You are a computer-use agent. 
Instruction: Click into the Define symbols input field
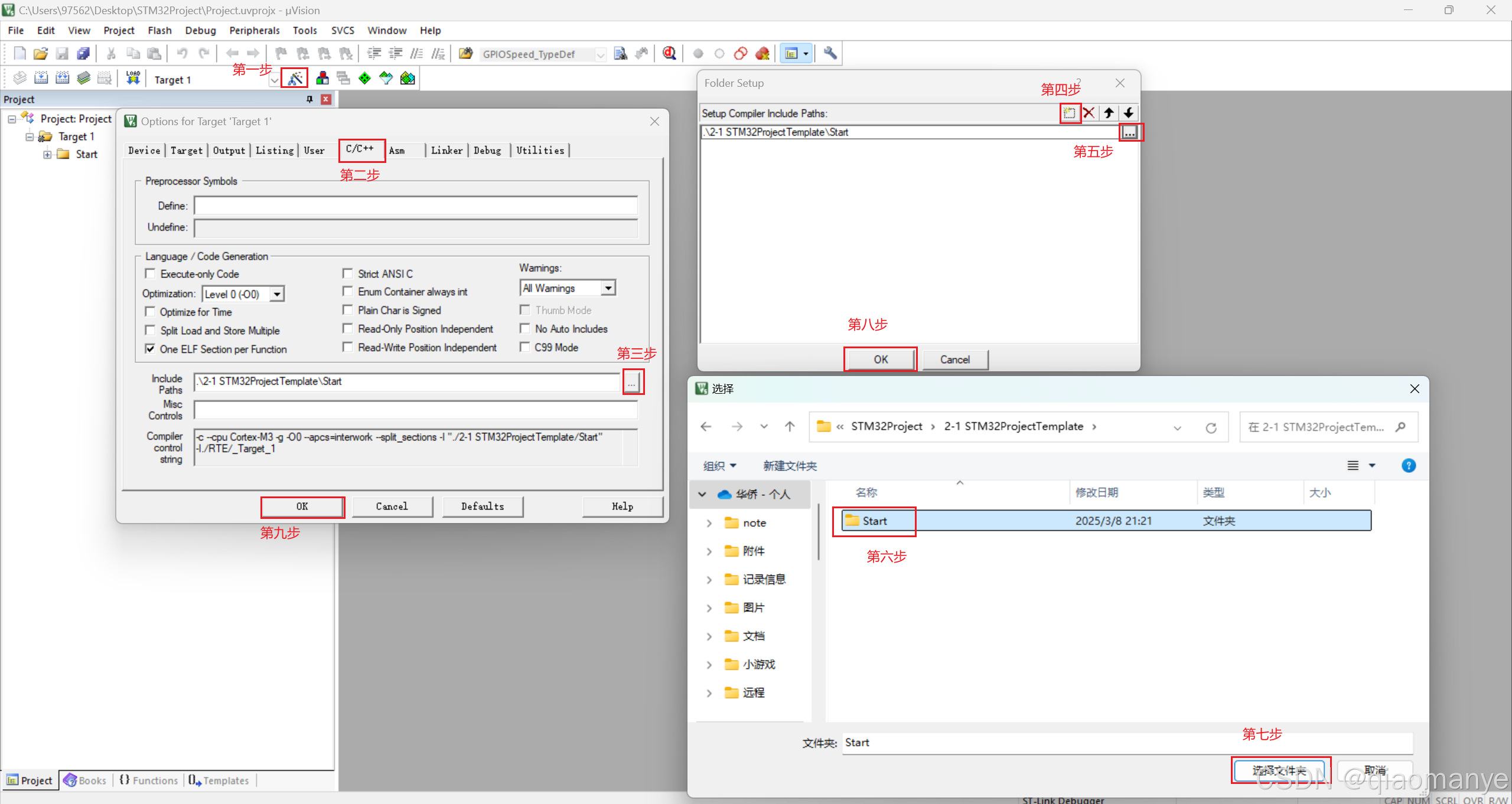coord(416,205)
